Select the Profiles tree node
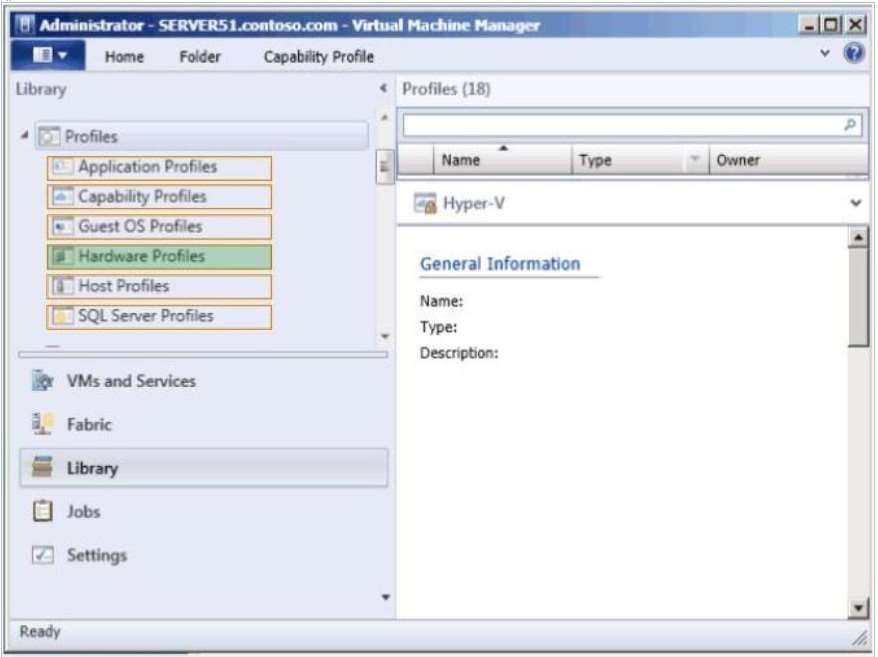 coord(202,136)
